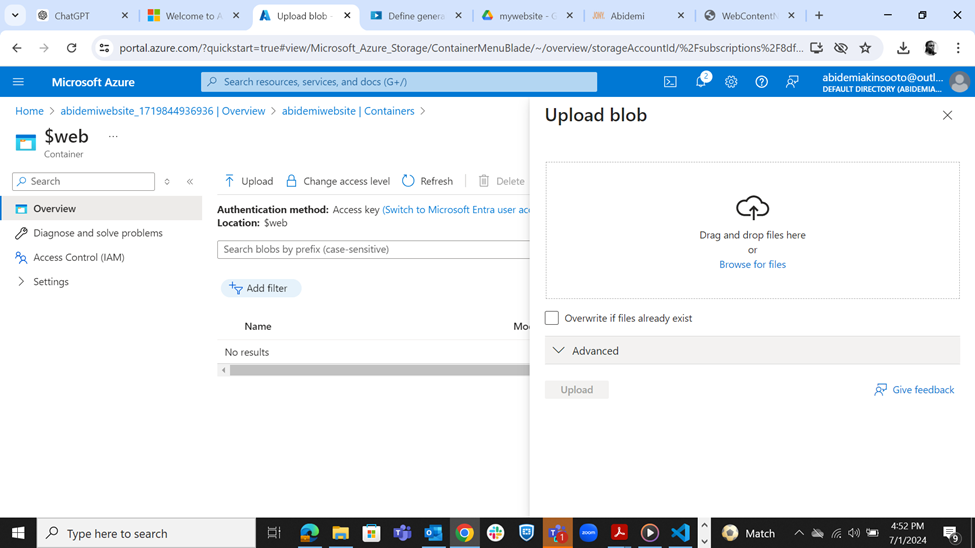Go to Home breadcrumb

click(x=29, y=111)
